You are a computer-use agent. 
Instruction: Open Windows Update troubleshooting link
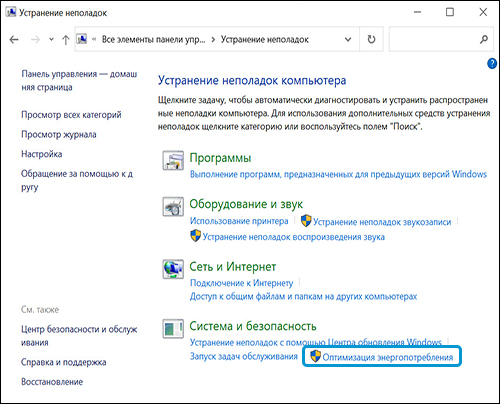tap(316, 342)
